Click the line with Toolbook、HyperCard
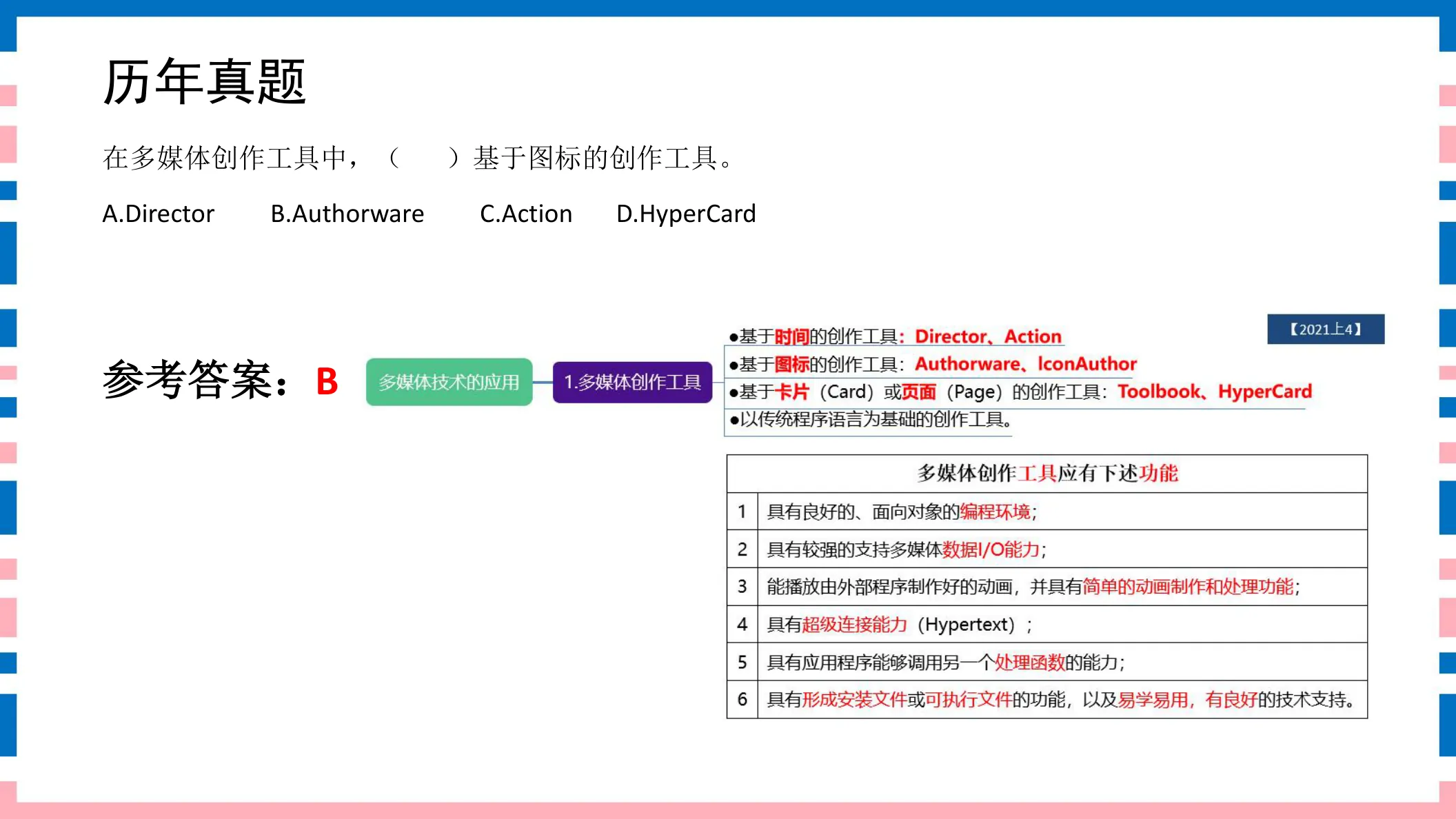The height and width of the screenshot is (819, 1456). (1020, 392)
